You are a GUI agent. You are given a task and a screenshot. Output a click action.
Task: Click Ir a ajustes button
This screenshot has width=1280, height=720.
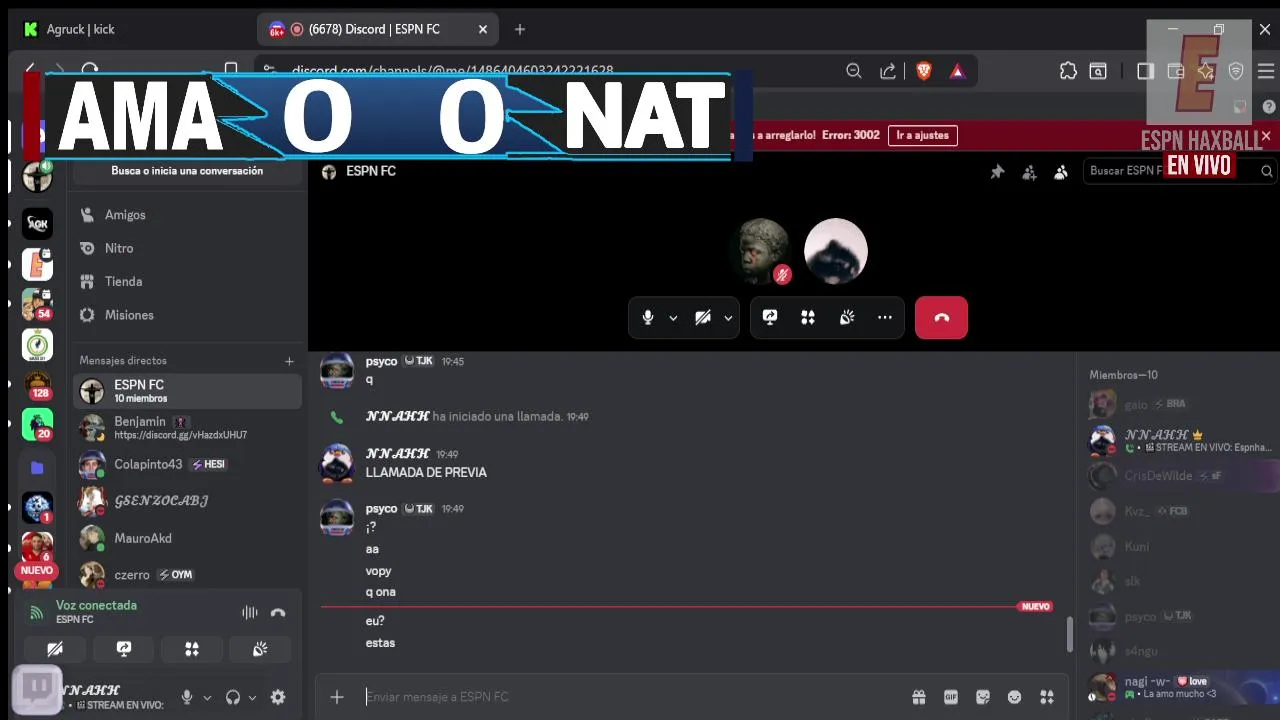(x=922, y=135)
